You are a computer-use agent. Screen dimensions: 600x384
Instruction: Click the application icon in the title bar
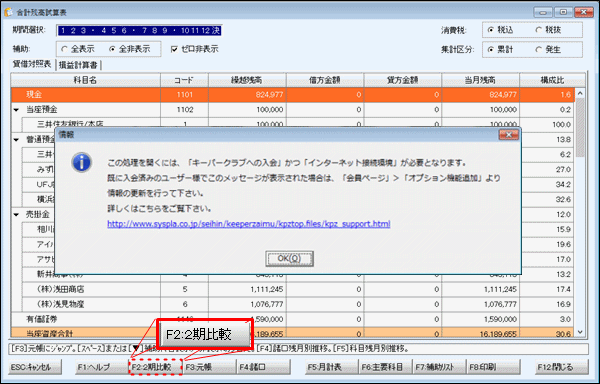[x=8, y=12]
